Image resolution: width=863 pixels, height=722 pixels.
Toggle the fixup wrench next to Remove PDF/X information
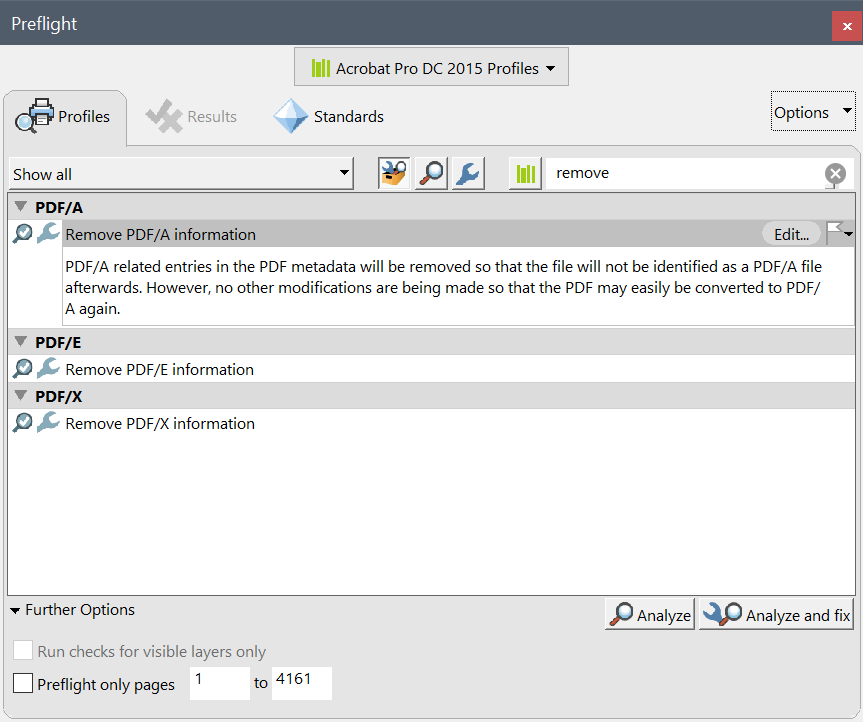click(x=48, y=423)
